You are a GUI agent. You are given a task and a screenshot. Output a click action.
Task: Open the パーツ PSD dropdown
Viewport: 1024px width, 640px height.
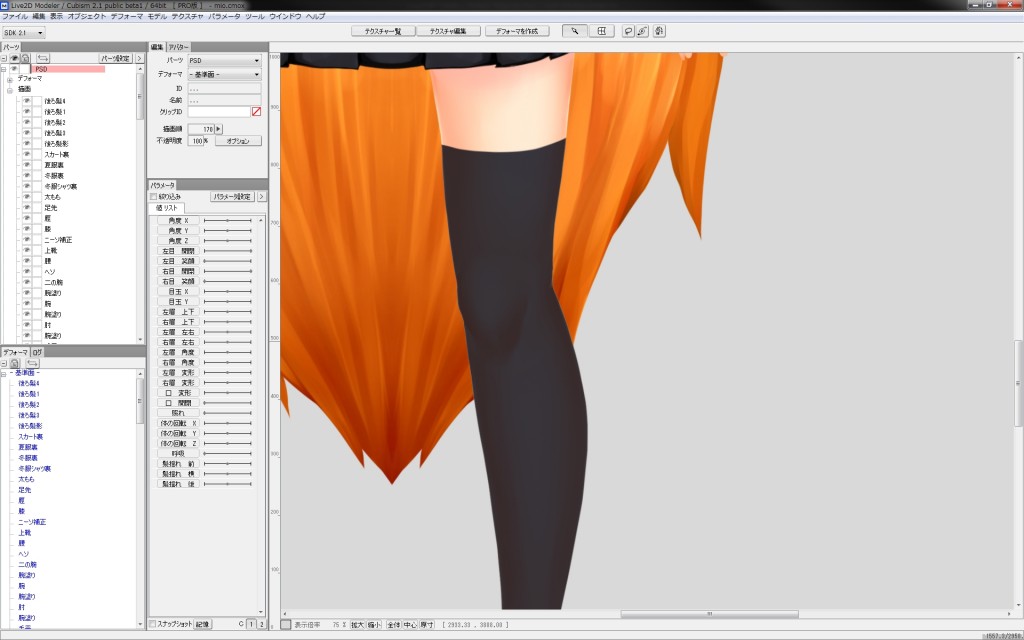pos(224,60)
